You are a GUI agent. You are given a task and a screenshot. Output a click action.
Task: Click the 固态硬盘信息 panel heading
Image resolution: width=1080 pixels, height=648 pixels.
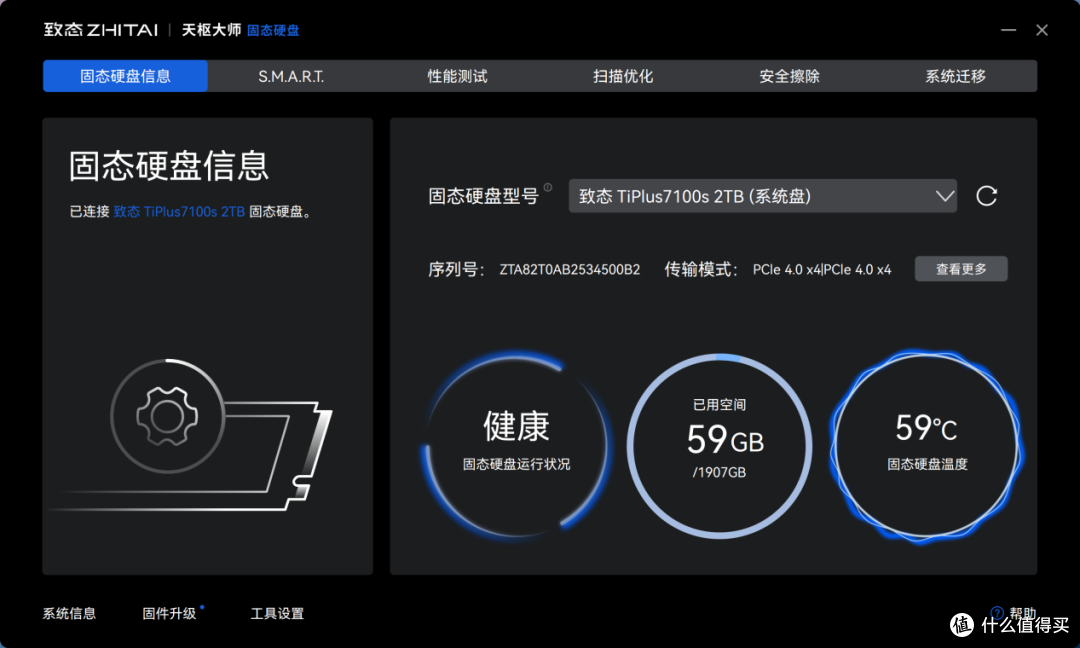coord(169,166)
